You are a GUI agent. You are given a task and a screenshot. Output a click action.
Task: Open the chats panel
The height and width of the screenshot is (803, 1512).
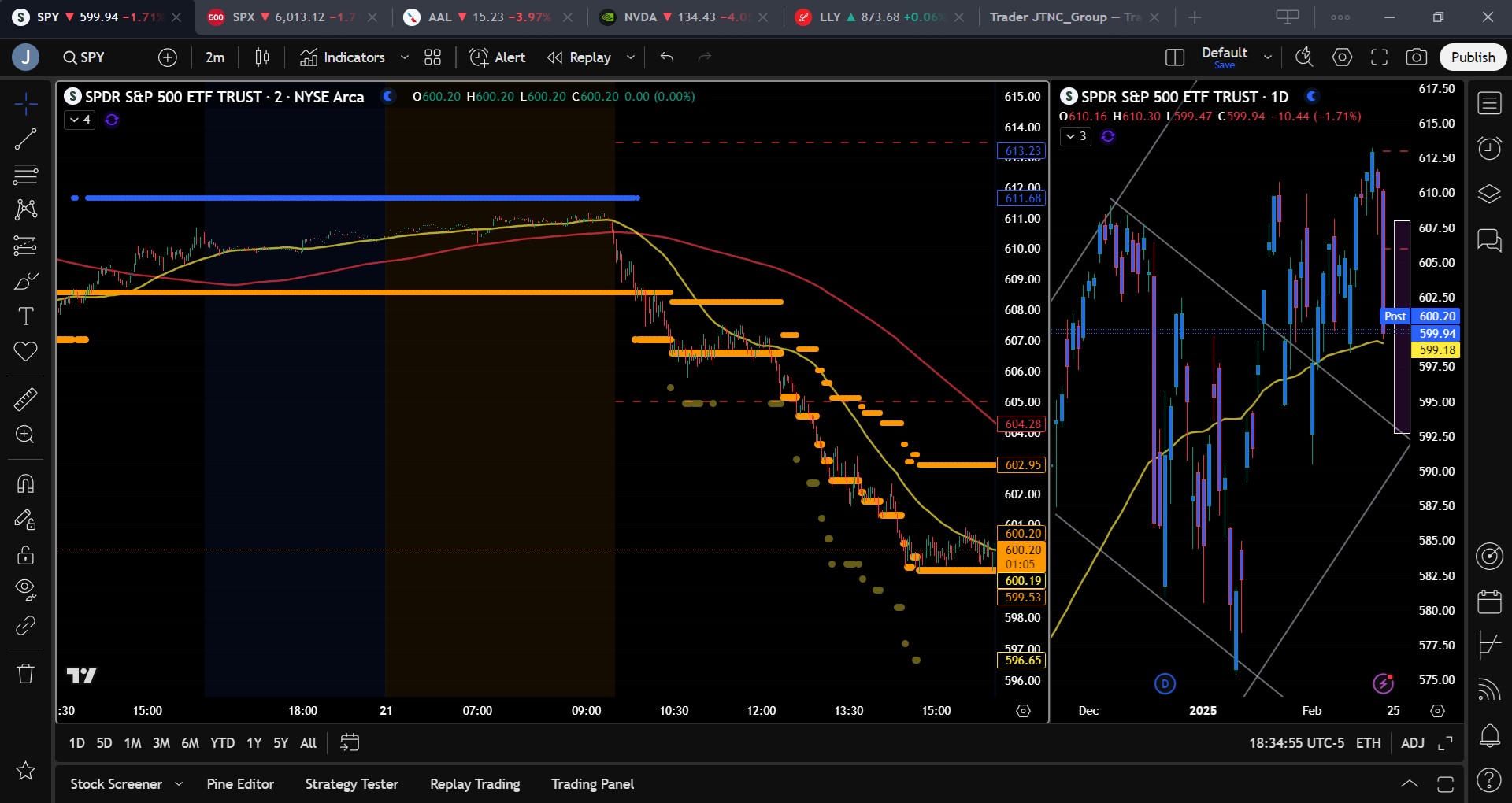pos(1489,239)
